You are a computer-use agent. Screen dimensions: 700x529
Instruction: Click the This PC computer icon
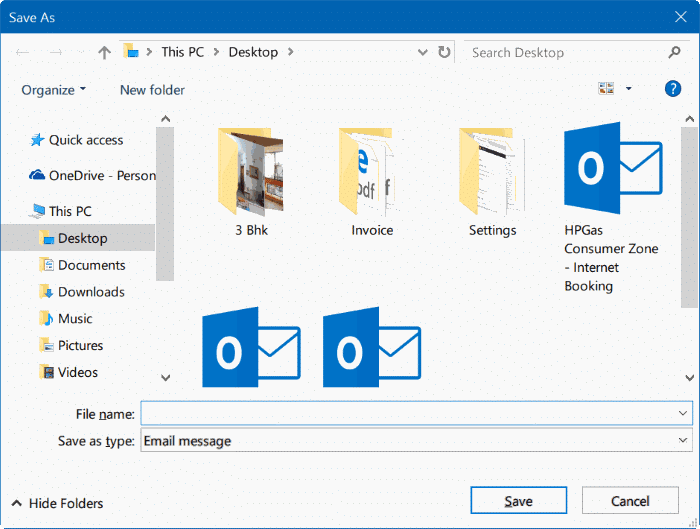coord(37,211)
